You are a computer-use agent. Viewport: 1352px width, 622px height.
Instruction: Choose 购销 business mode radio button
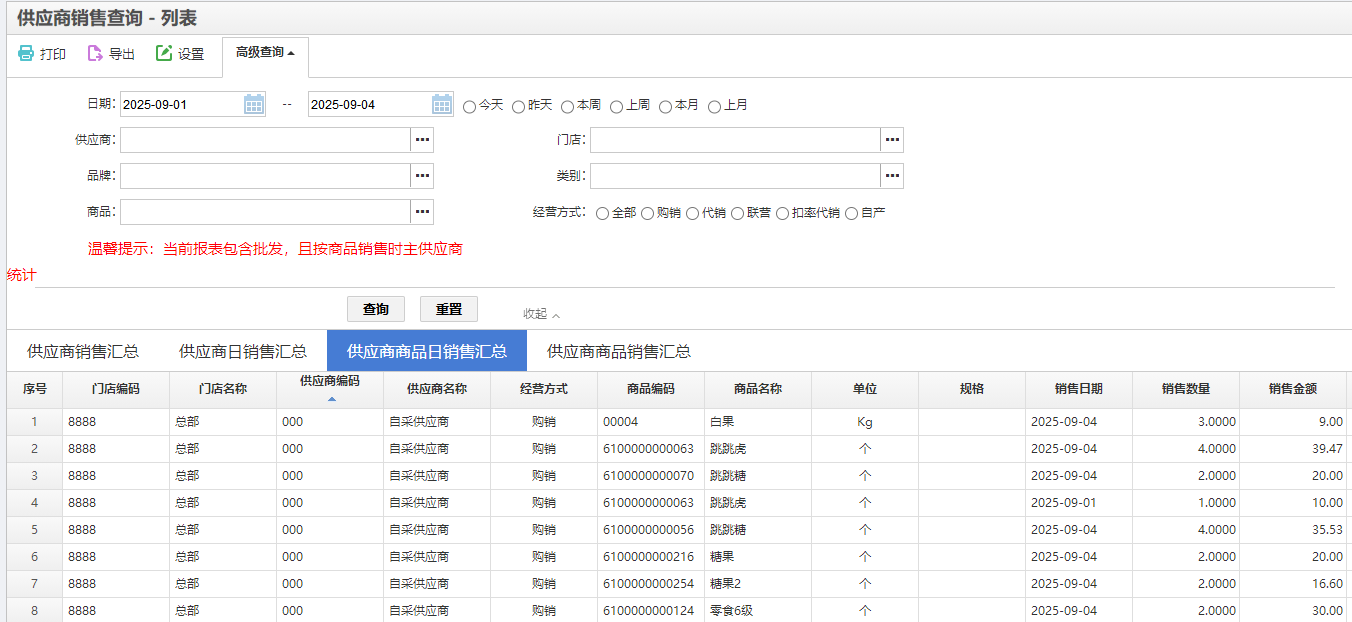[x=648, y=213]
